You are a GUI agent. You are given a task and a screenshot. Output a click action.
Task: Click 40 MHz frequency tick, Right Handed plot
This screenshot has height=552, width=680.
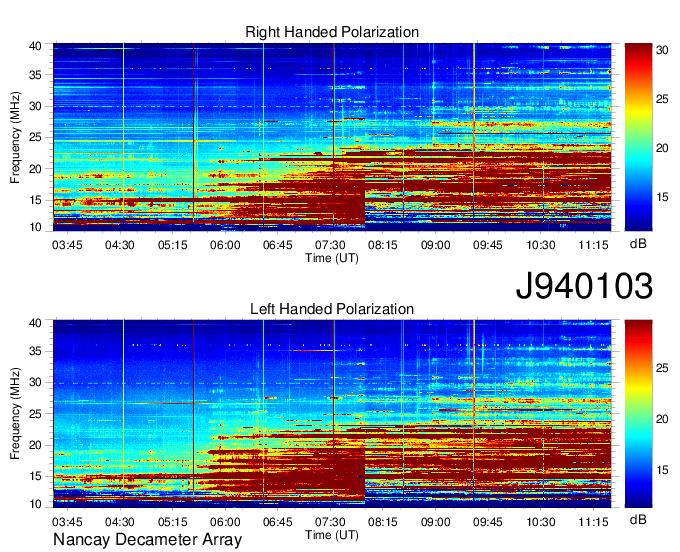(x=35, y=46)
